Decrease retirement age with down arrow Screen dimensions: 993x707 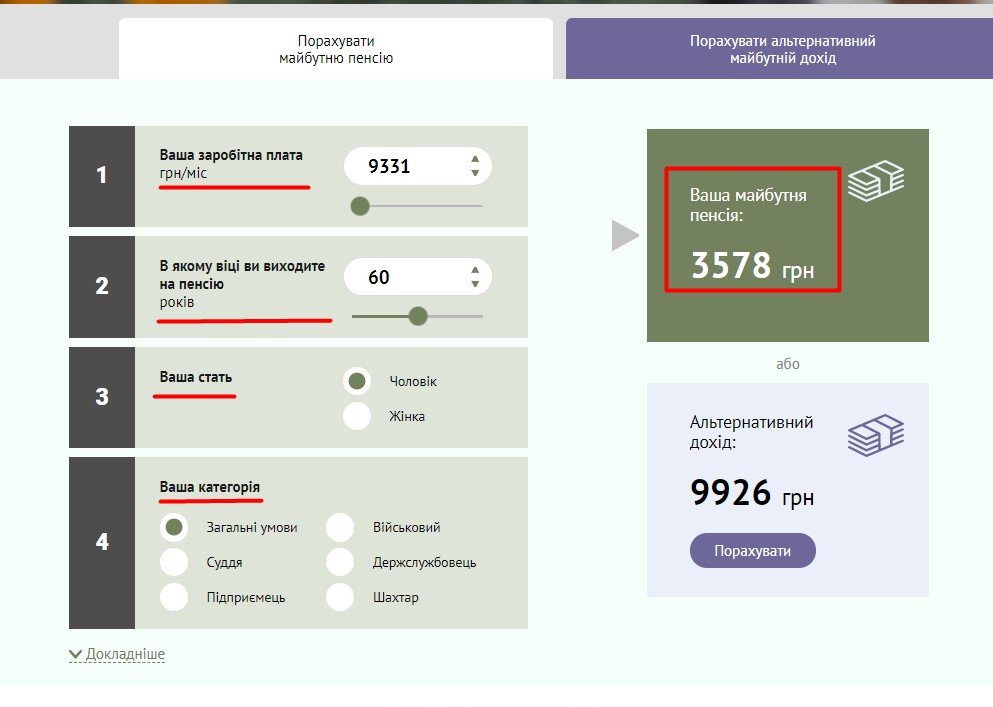475,284
